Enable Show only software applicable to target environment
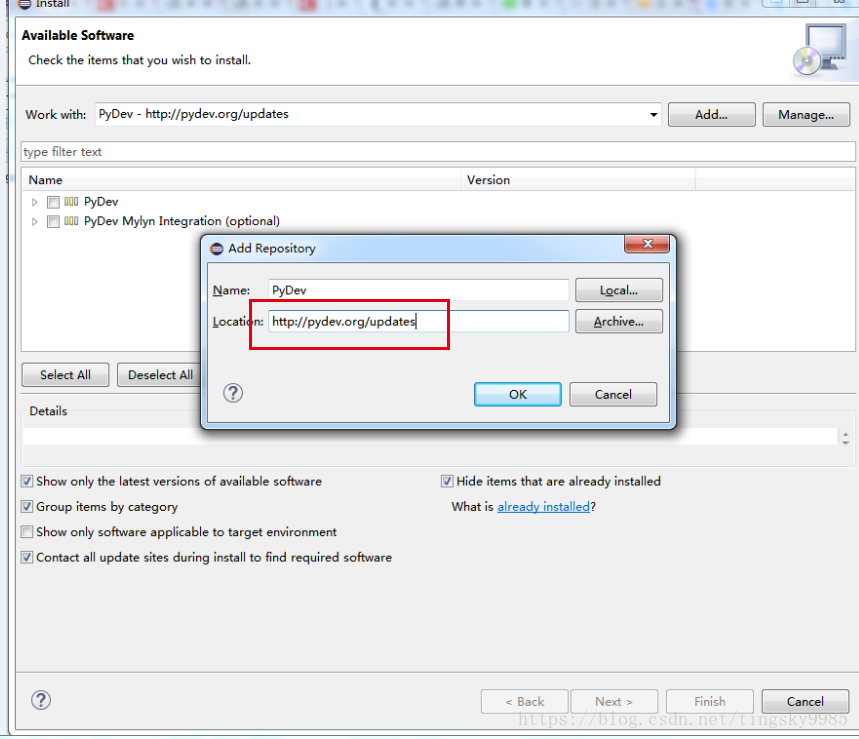 click(x=27, y=532)
